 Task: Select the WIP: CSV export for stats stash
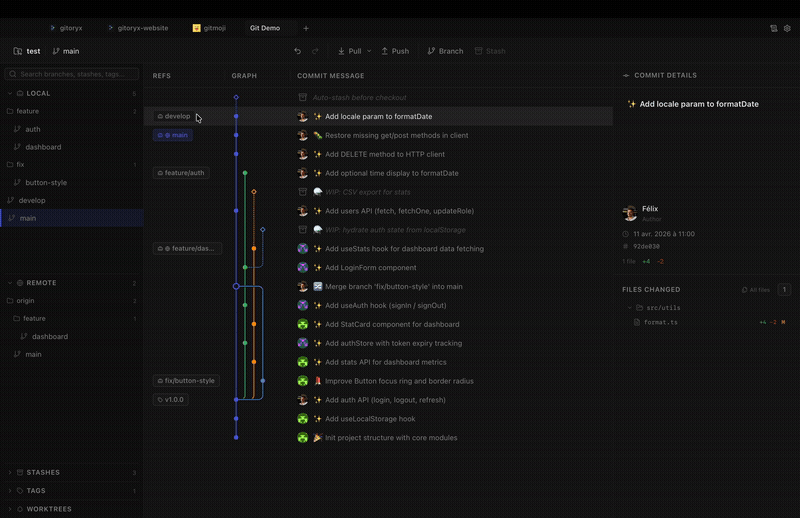[378, 192]
